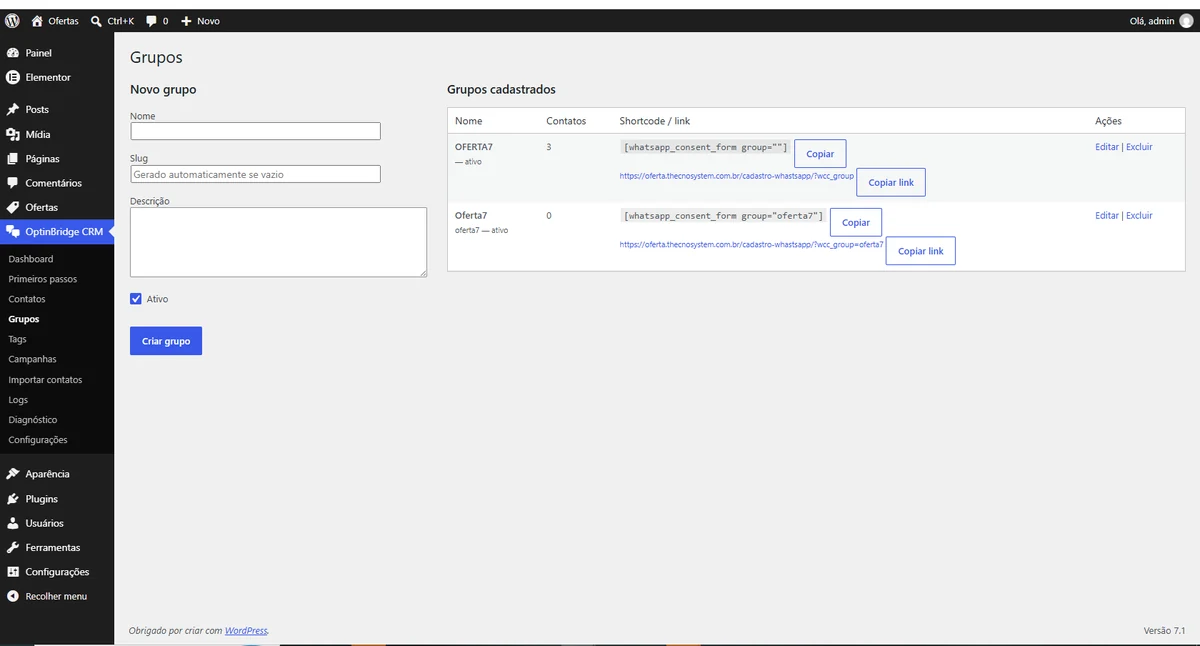1200x646 pixels.
Task: Click the Usuários person icon
Action: point(13,523)
